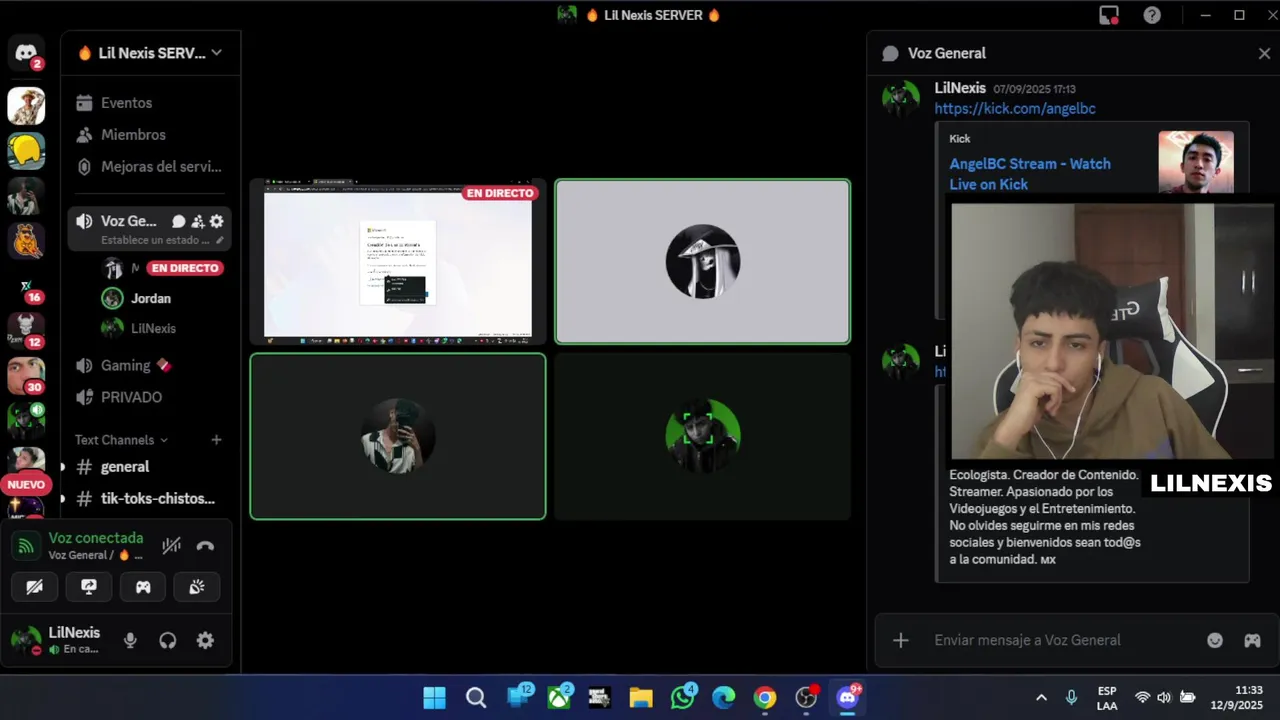This screenshot has width=1280, height=720.
Task: Open Xbox app in taskbar
Action: 558,698
